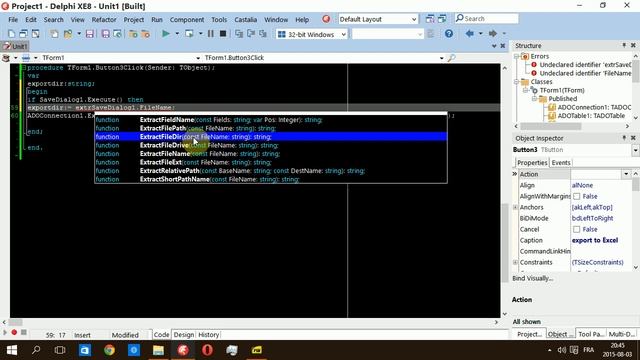The height and width of the screenshot is (360, 640).
Task: Pin the Structure panel
Action: click(x=624, y=45)
